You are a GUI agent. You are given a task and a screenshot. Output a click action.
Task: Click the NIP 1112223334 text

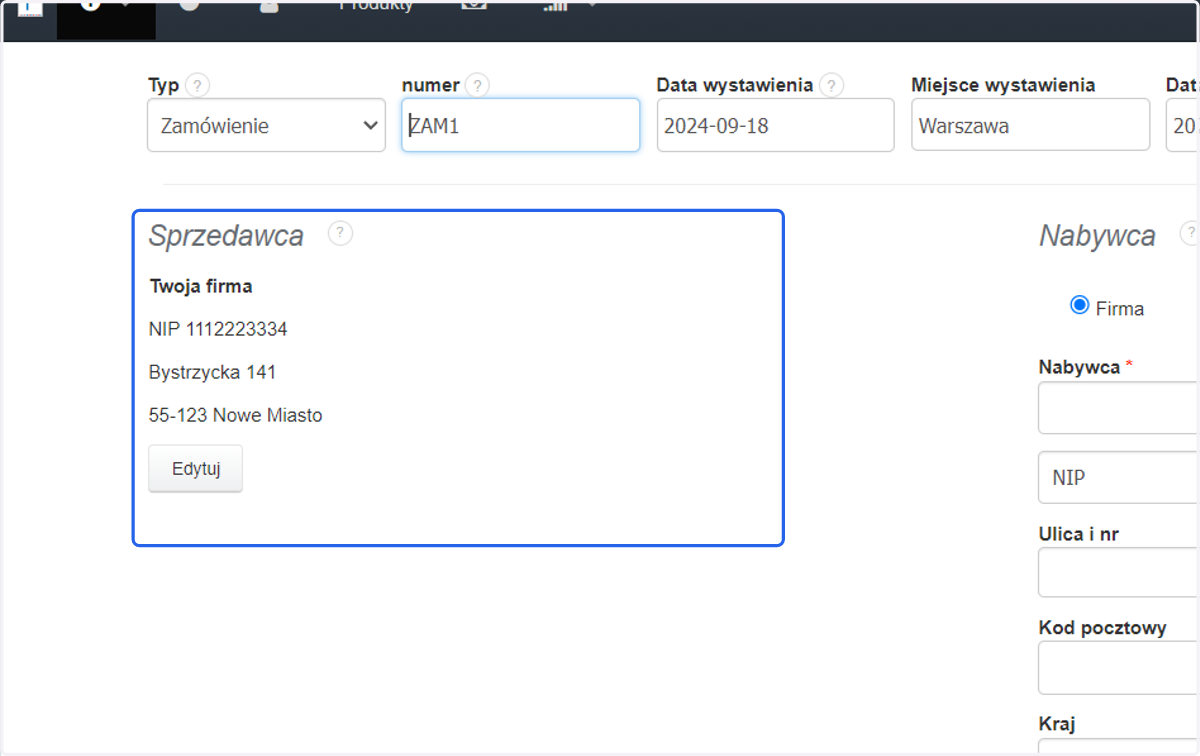pos(218,328)
